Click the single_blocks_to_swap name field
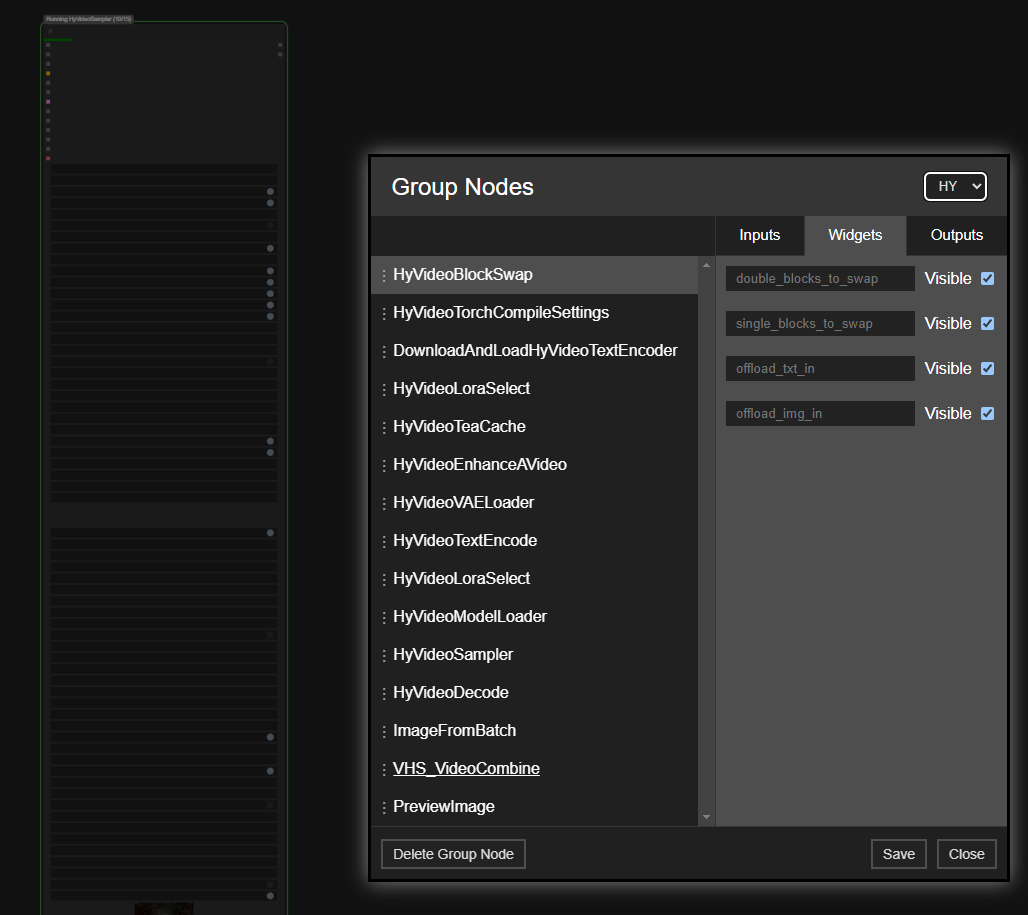 (820, 324)
